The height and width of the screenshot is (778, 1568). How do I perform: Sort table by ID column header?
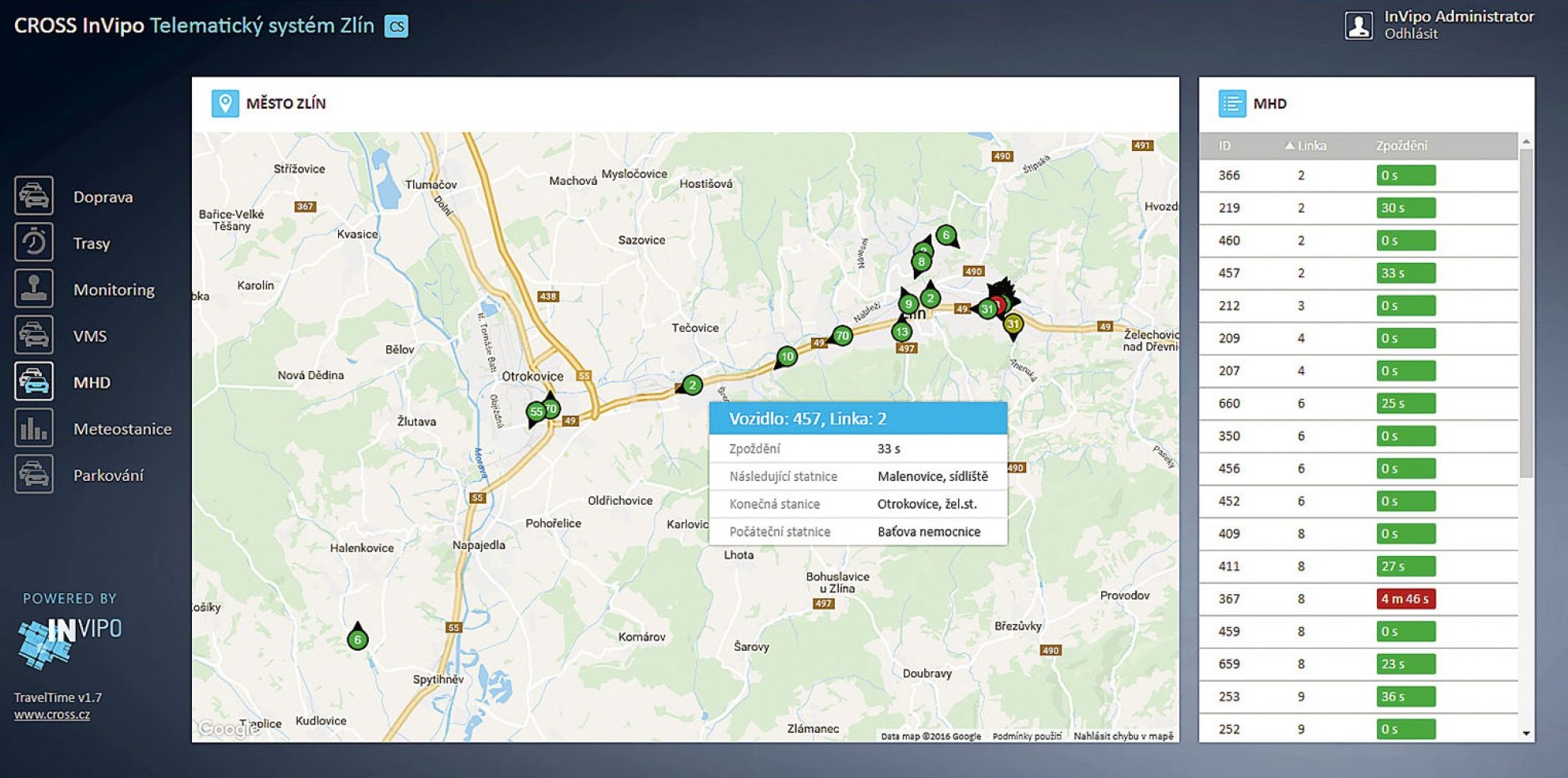(x=1224, y=146)
